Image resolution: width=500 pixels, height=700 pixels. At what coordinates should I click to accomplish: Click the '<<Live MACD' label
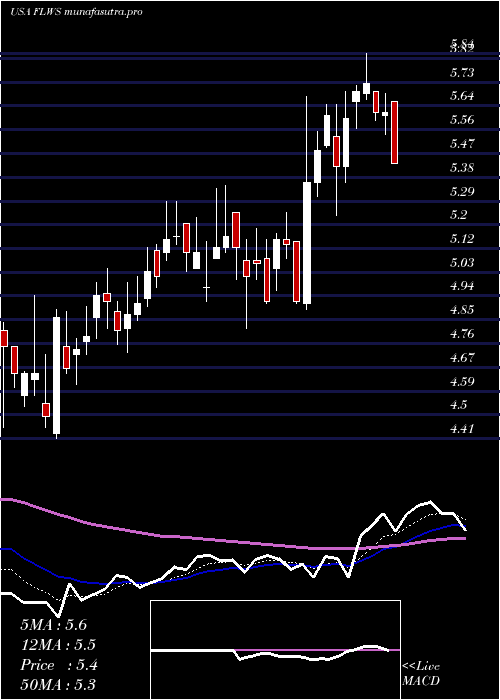pos(421,674)
